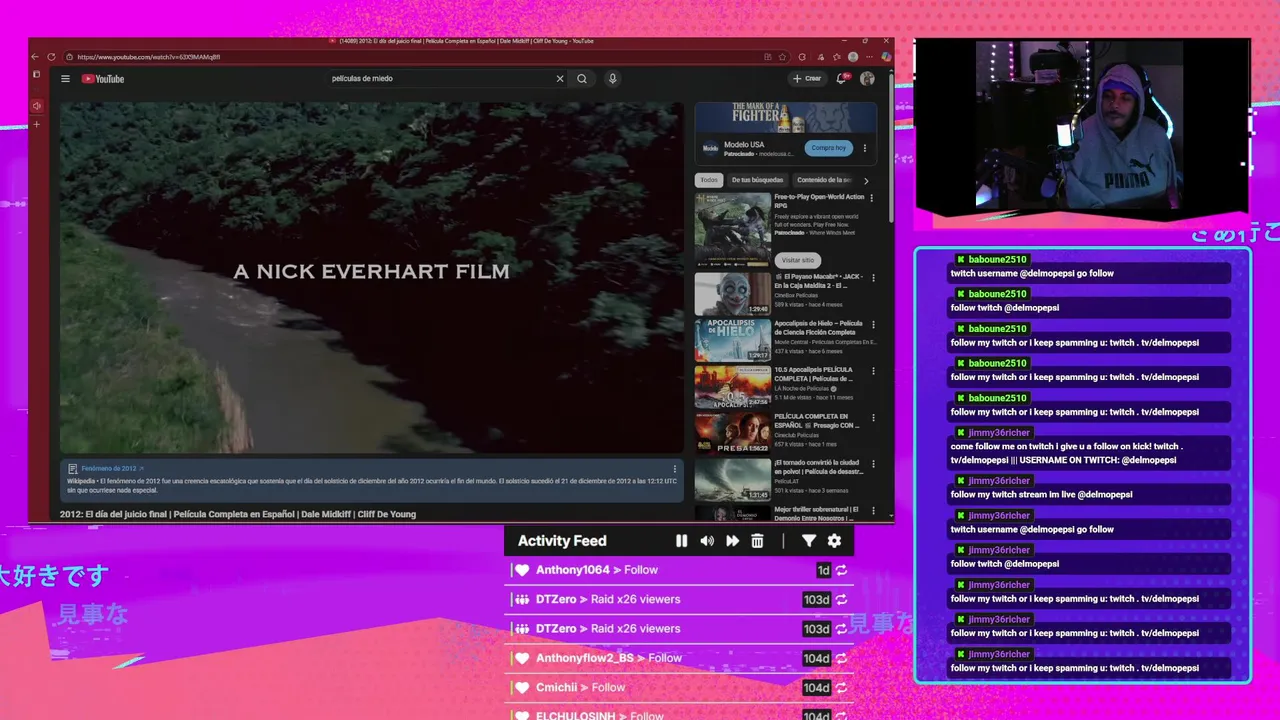Screen dimensions: 1280x720
Task: Select the Cmichii Follow feed entry
Action: point(680,688)
